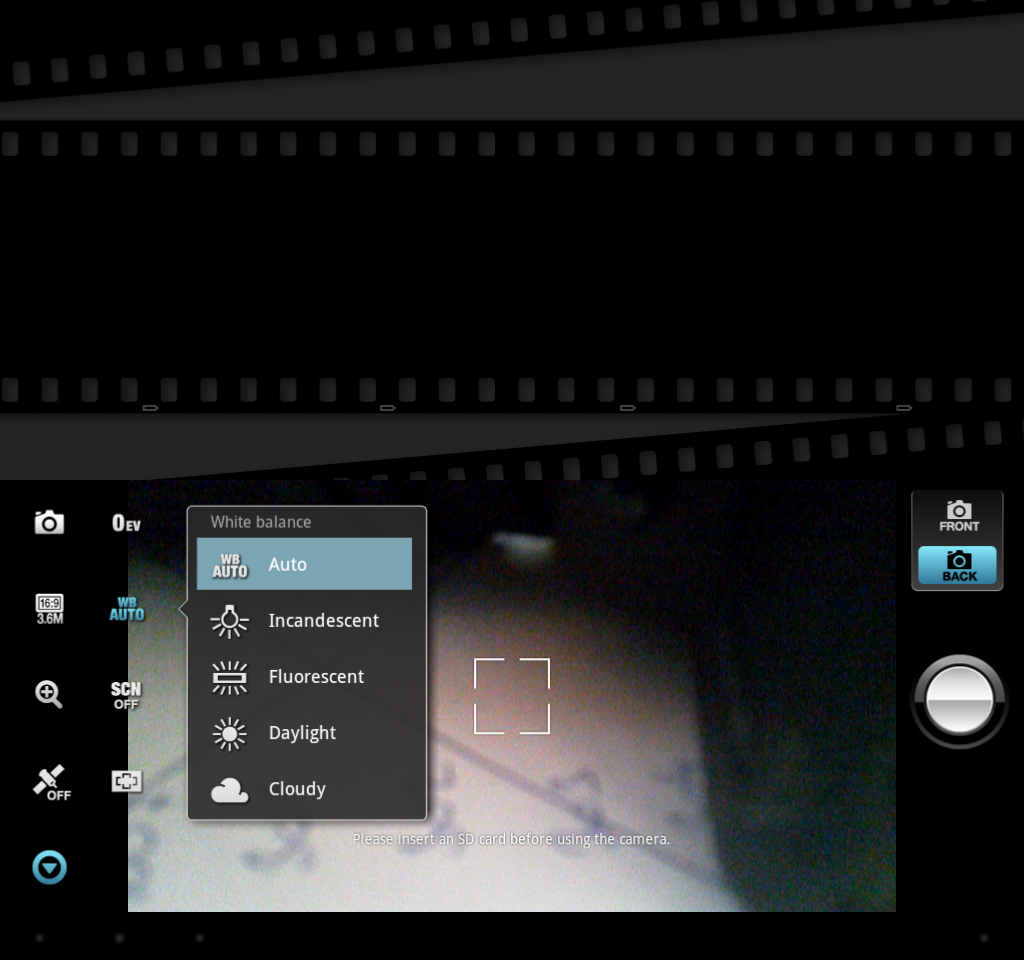Select the focus mode bracket icon
Screen dimensions: 1024x960
tap(125, 781)
